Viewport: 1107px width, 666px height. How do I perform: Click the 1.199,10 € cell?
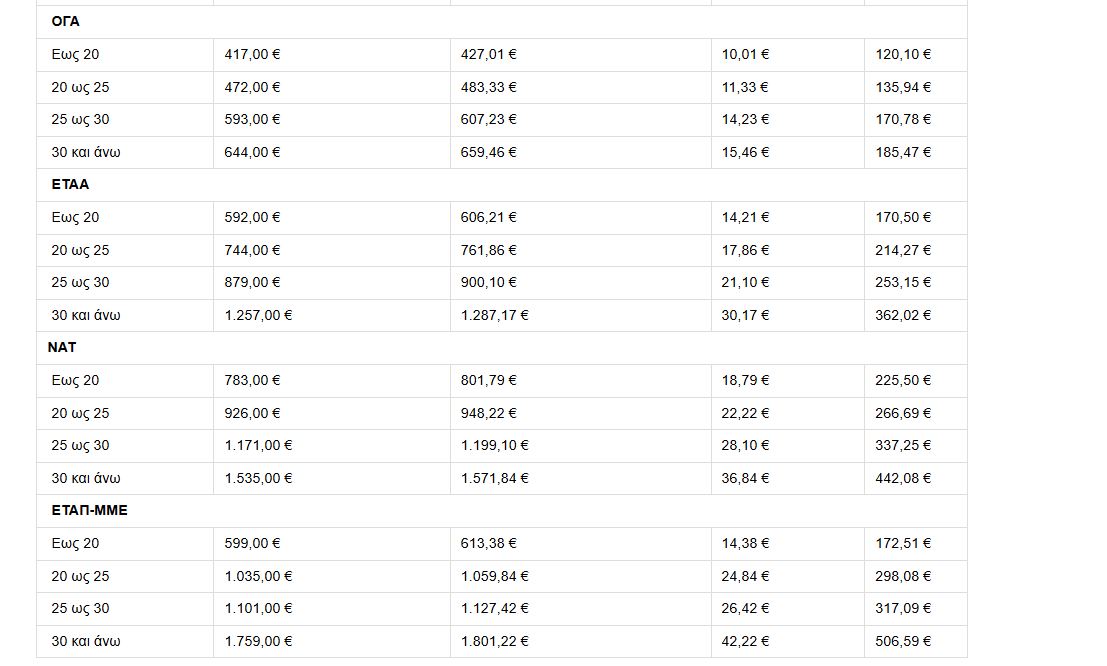click(494, 446)
